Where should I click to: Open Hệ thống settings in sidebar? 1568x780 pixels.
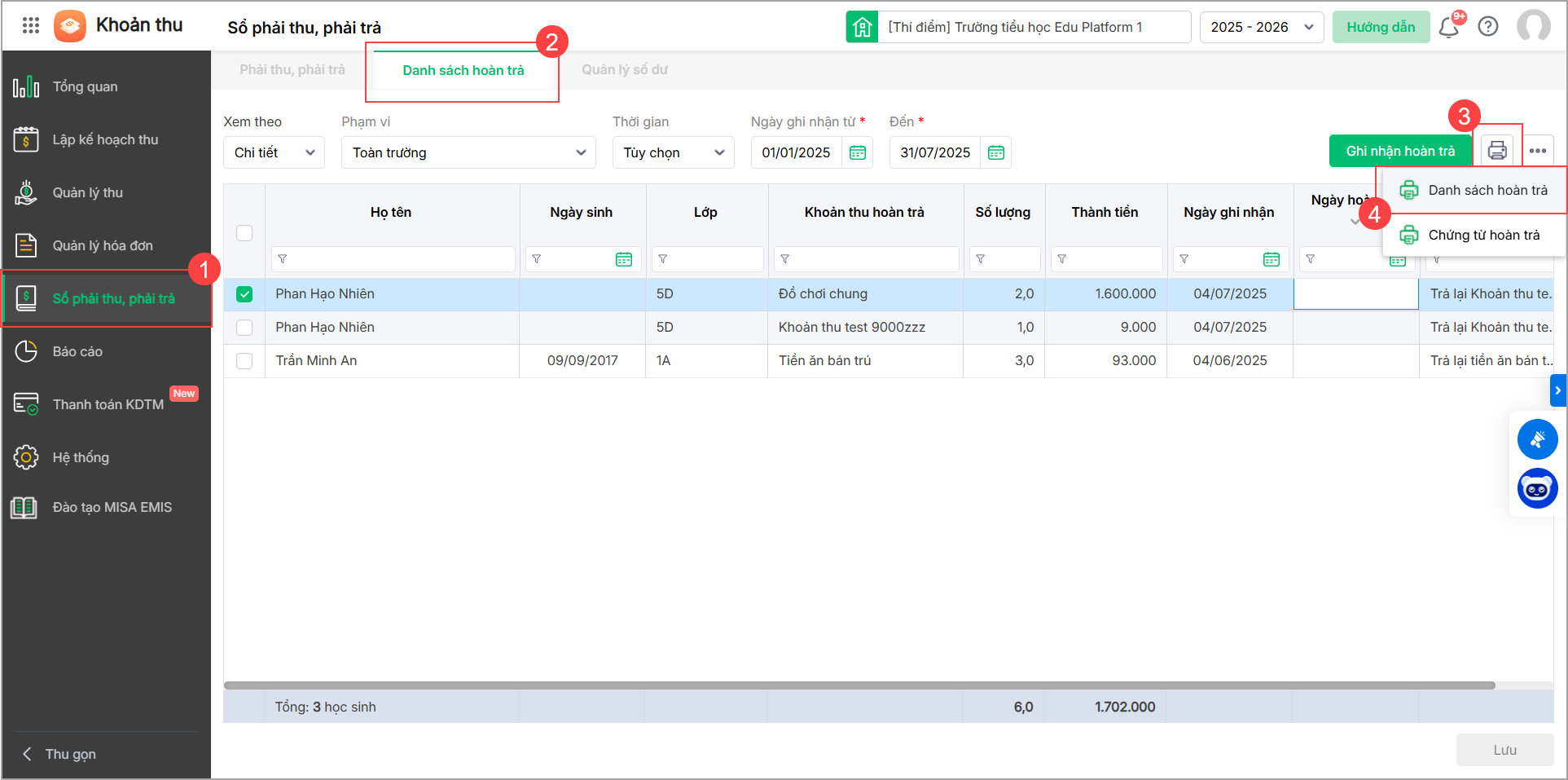[x=106, y=457]
